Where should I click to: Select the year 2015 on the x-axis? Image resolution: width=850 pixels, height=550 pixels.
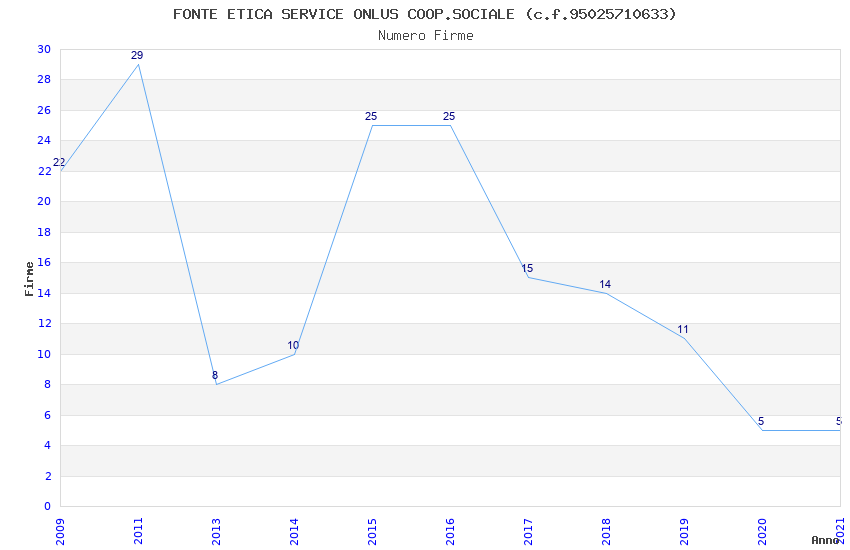372,532
